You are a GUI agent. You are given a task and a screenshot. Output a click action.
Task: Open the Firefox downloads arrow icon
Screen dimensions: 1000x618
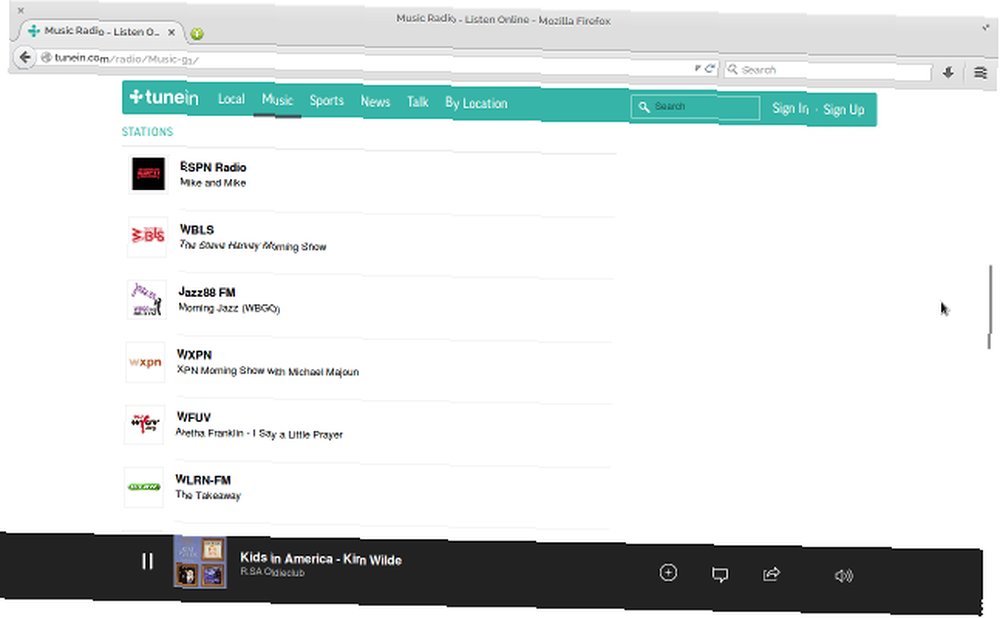(948, 73)
